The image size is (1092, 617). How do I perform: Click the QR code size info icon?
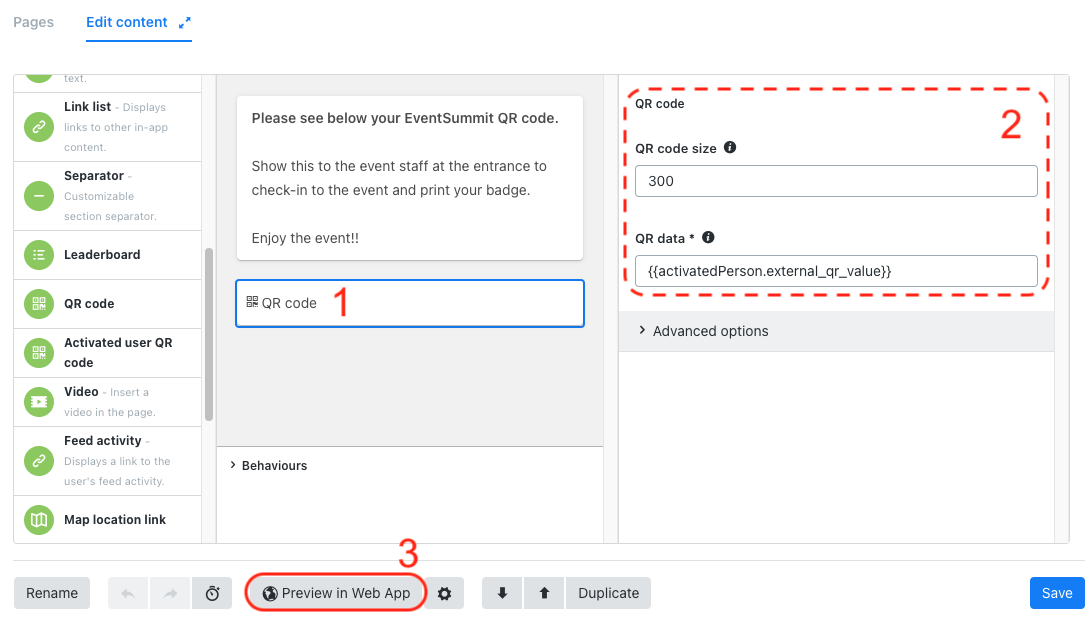coord(730,148)
